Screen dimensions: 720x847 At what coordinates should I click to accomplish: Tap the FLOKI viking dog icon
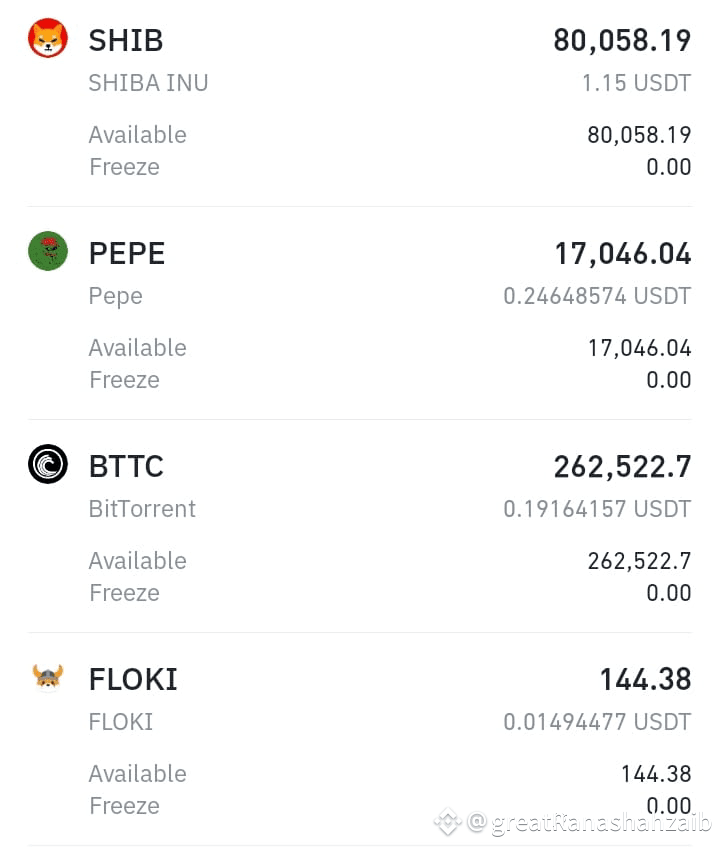[x=48, y=677]
